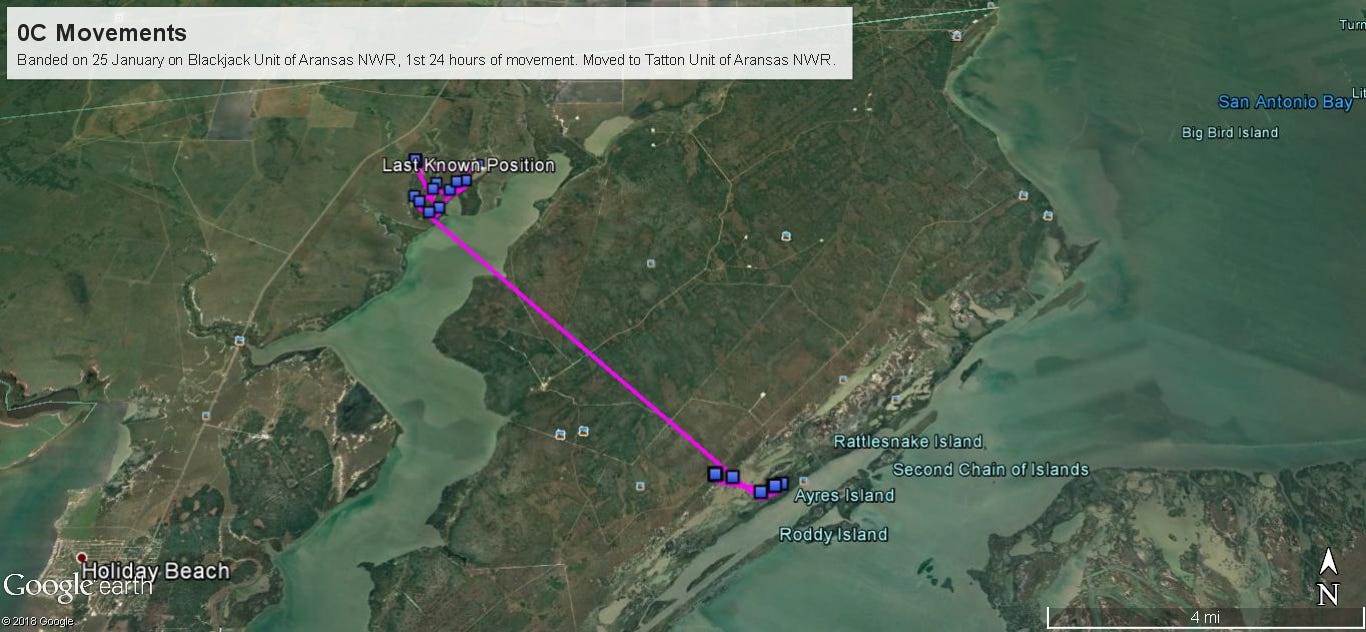Click the photo icon near the Big Bird Island coast
The image size is (1366, 632).
point(1047,215)
